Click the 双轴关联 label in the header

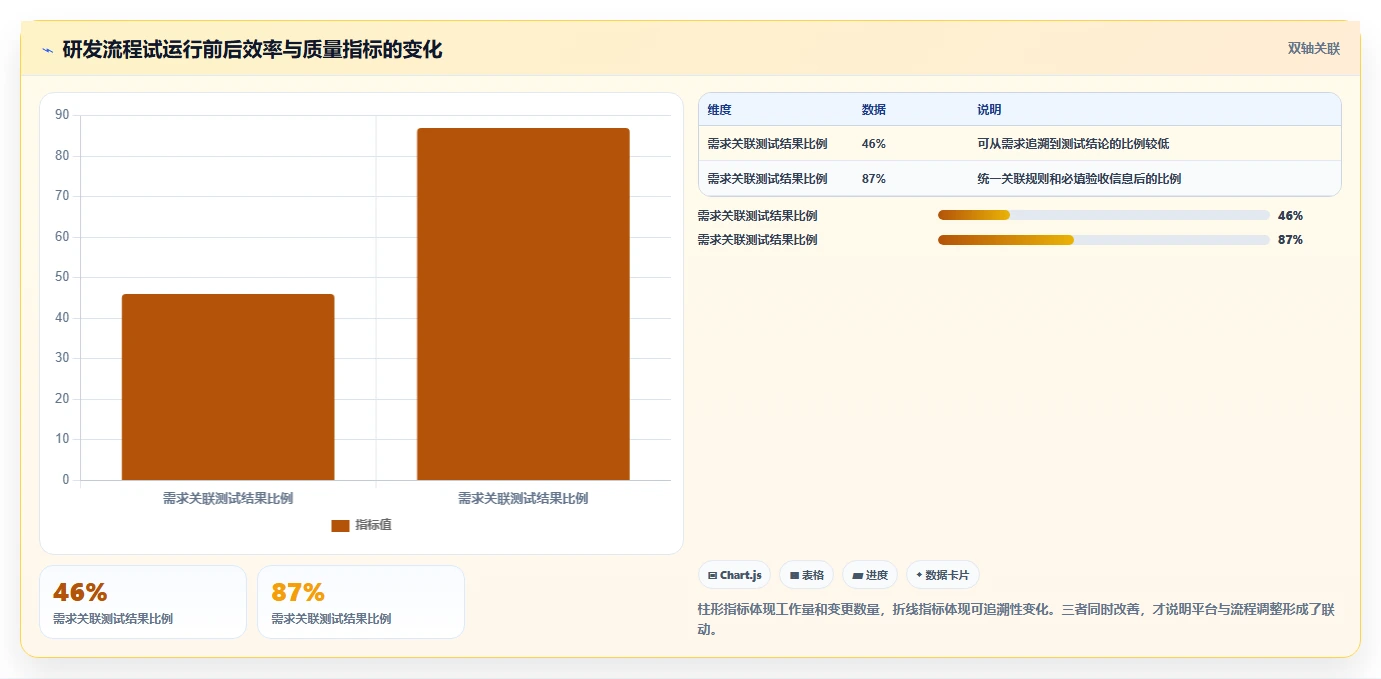(1313, 48)
